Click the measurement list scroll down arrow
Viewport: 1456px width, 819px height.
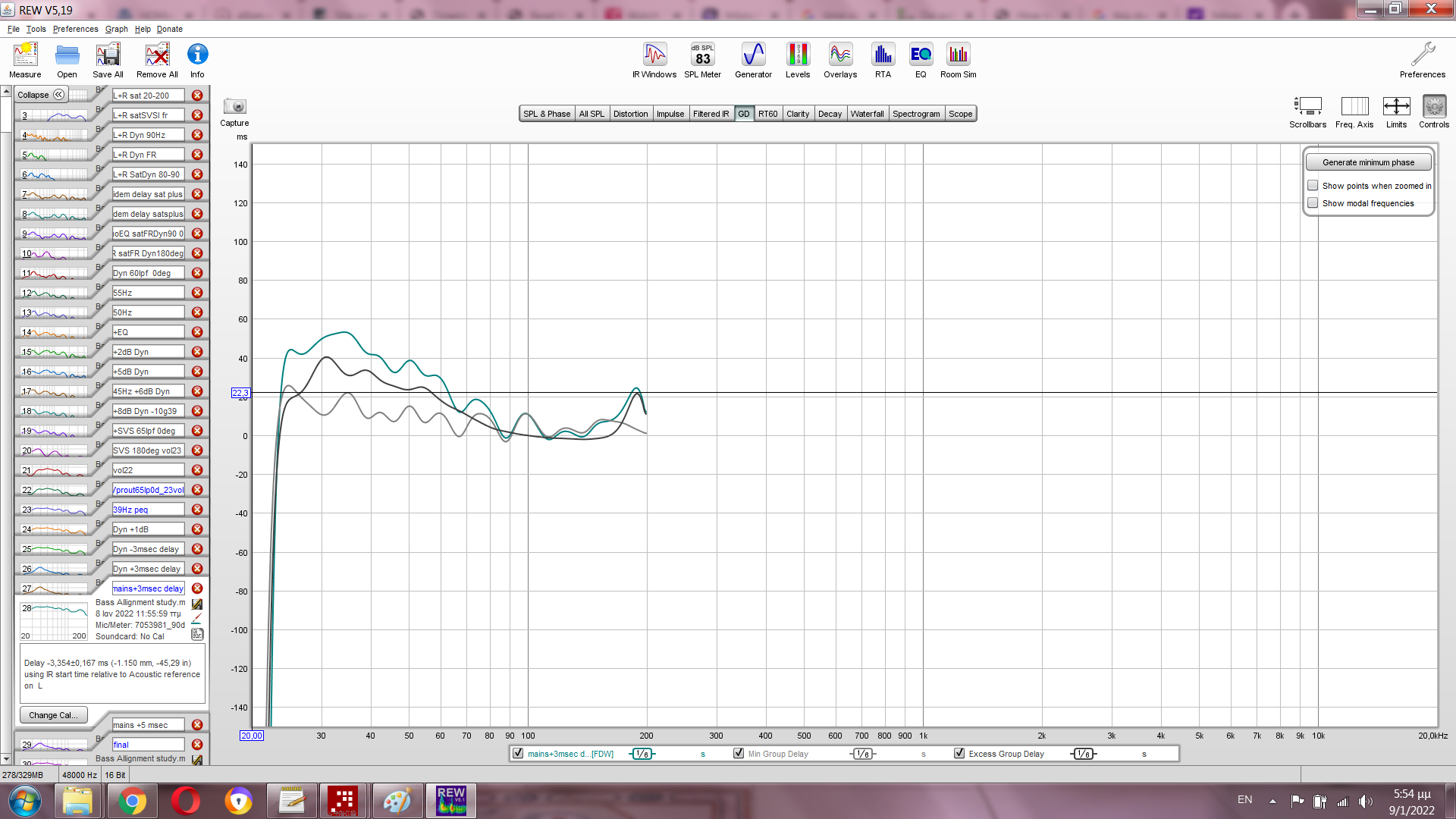(6, 759)
